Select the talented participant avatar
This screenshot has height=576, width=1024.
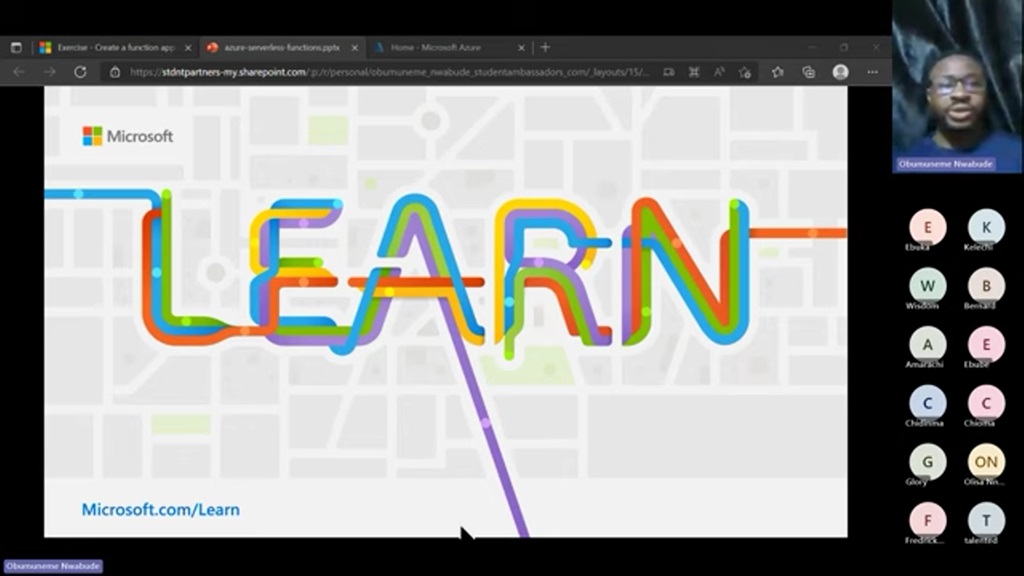click(x=986, y=520)
